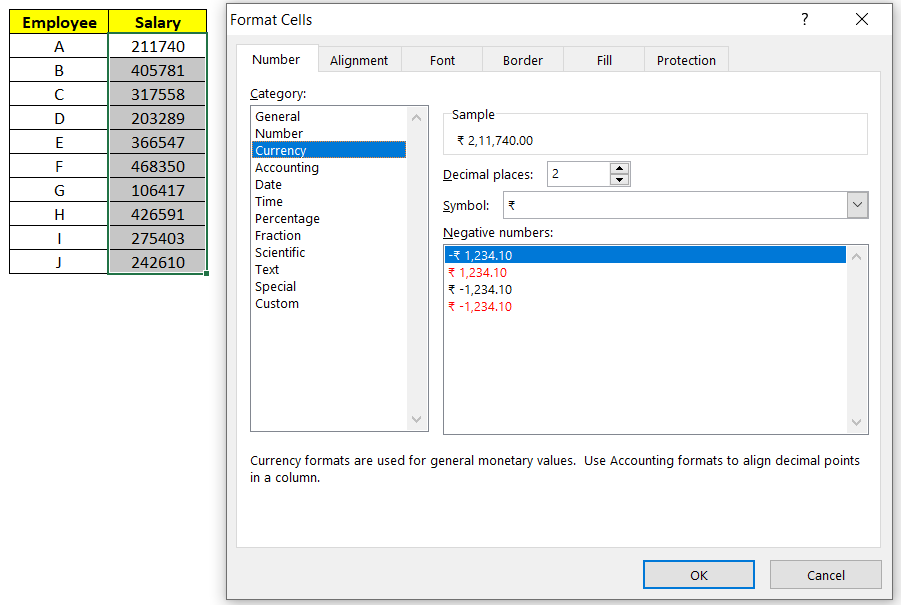This screenshot has height=605, width=901.
Task: Click inside the Decimal places input field
Action: click(578, 173)
